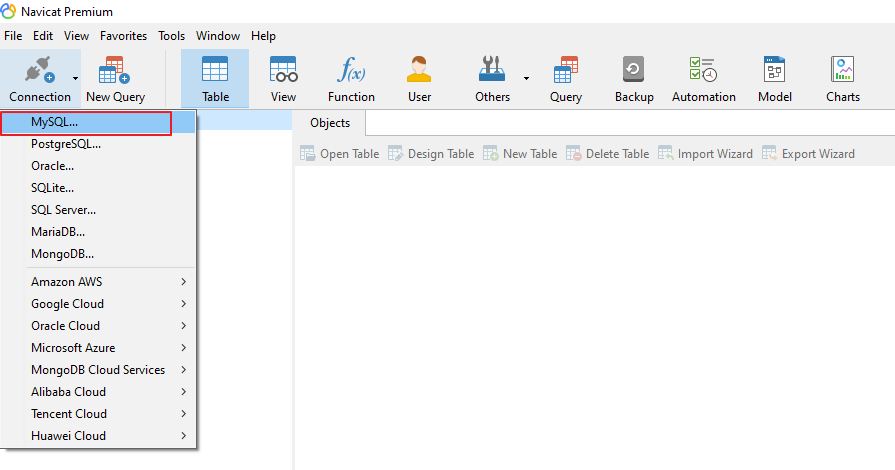Viewport: 895px width, 470px height.
Task: Click the Design Table icon
Action: [x=396, y=154]
